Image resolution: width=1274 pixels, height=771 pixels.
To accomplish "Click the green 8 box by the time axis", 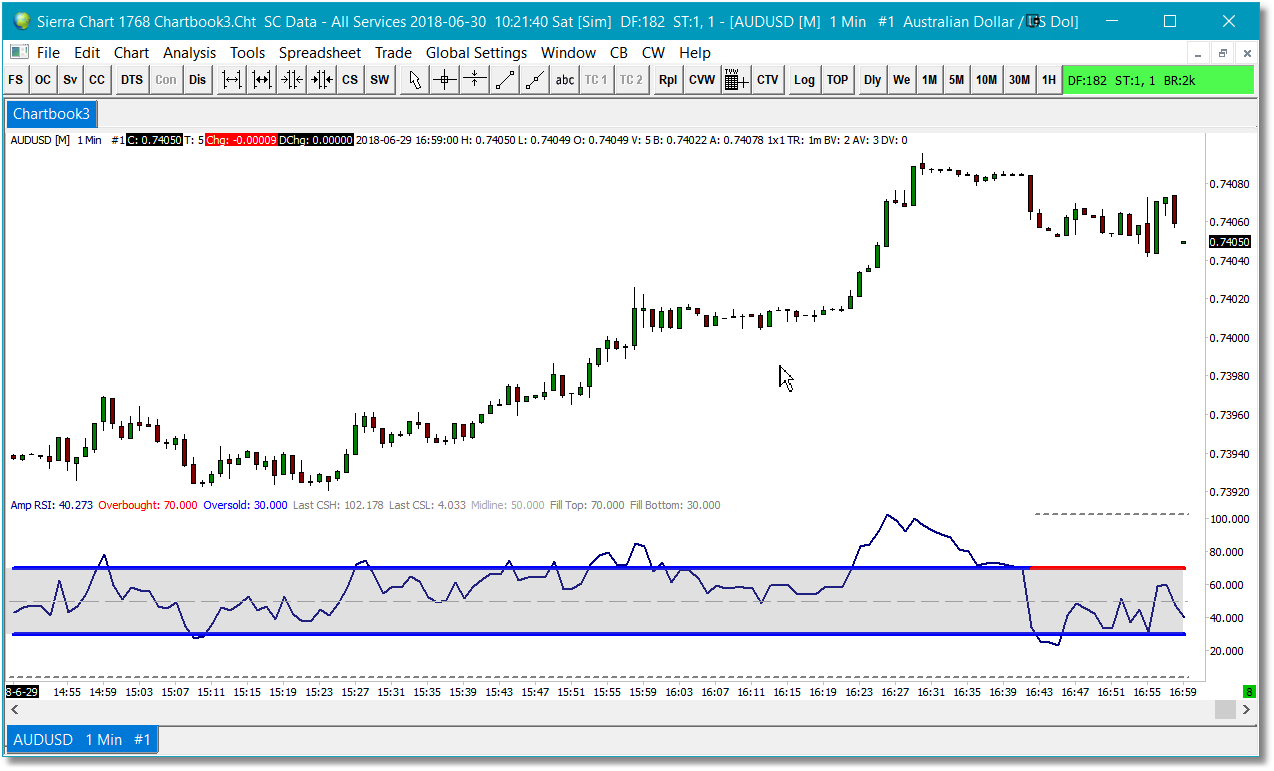I will click(1248, 692).
